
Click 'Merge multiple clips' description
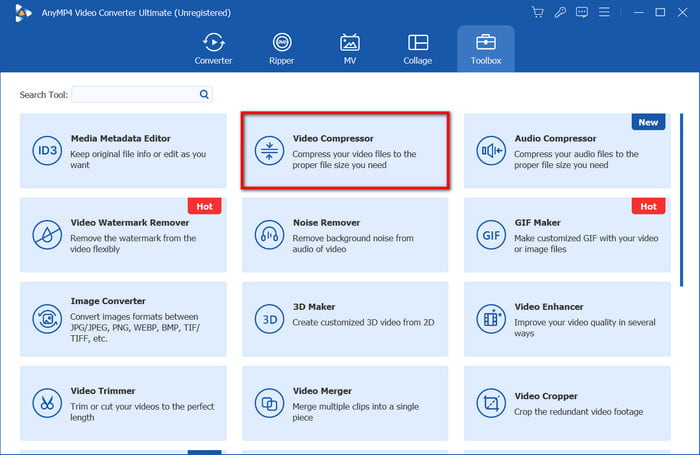(x=355, y=412)
